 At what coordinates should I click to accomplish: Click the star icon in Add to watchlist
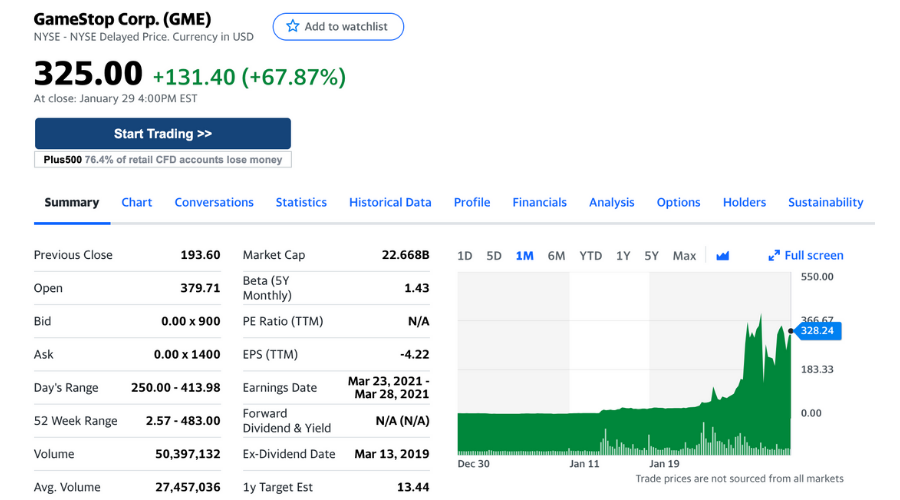click(x=293, y=27)
